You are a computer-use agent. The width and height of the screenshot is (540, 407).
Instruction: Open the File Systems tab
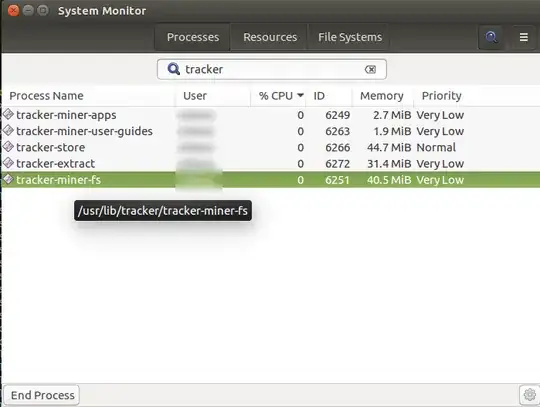point(350,37)
